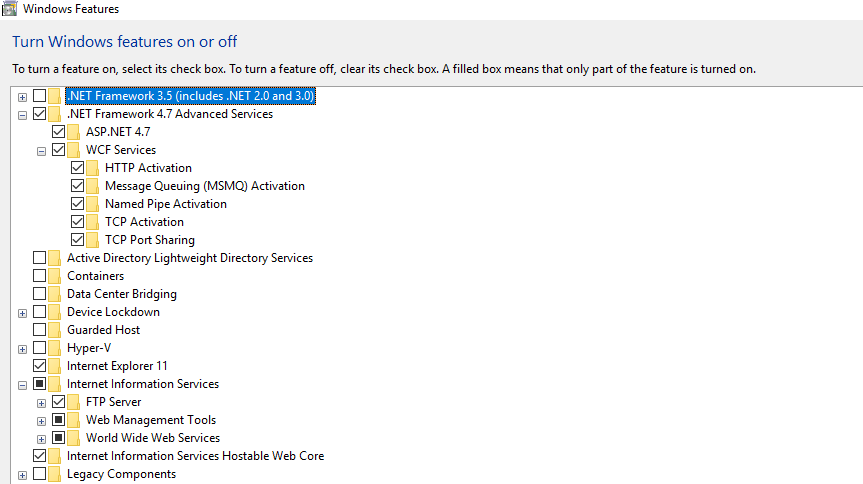This screenshot has height=484, width=863.
Task: Expand the Hyper-V tree node
Action: coord(22,348)
